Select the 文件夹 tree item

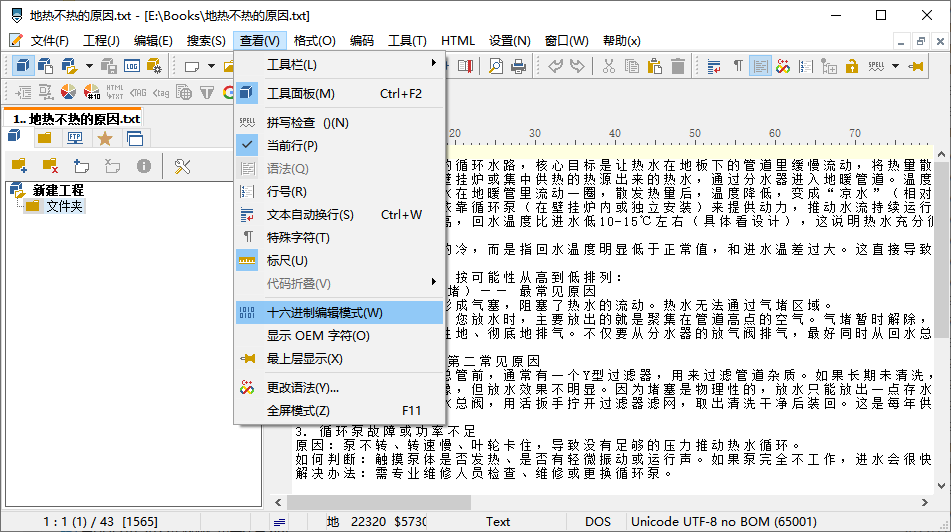pyautogui.click(x=65, y=206)
